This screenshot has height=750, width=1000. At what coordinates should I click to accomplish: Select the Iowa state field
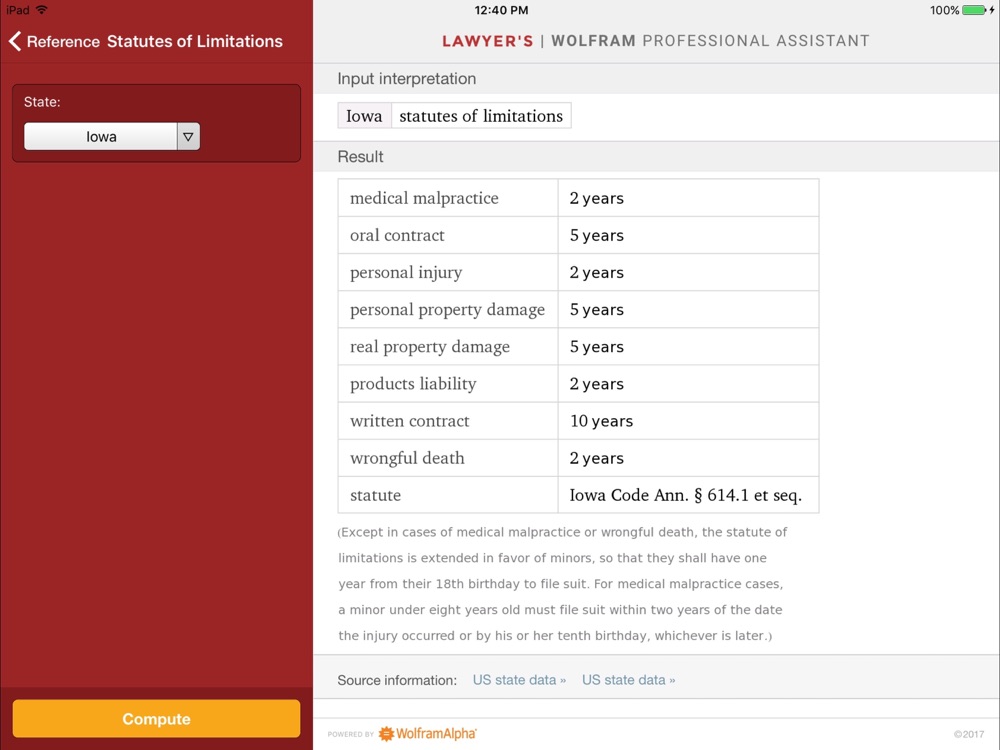(101, 136)
